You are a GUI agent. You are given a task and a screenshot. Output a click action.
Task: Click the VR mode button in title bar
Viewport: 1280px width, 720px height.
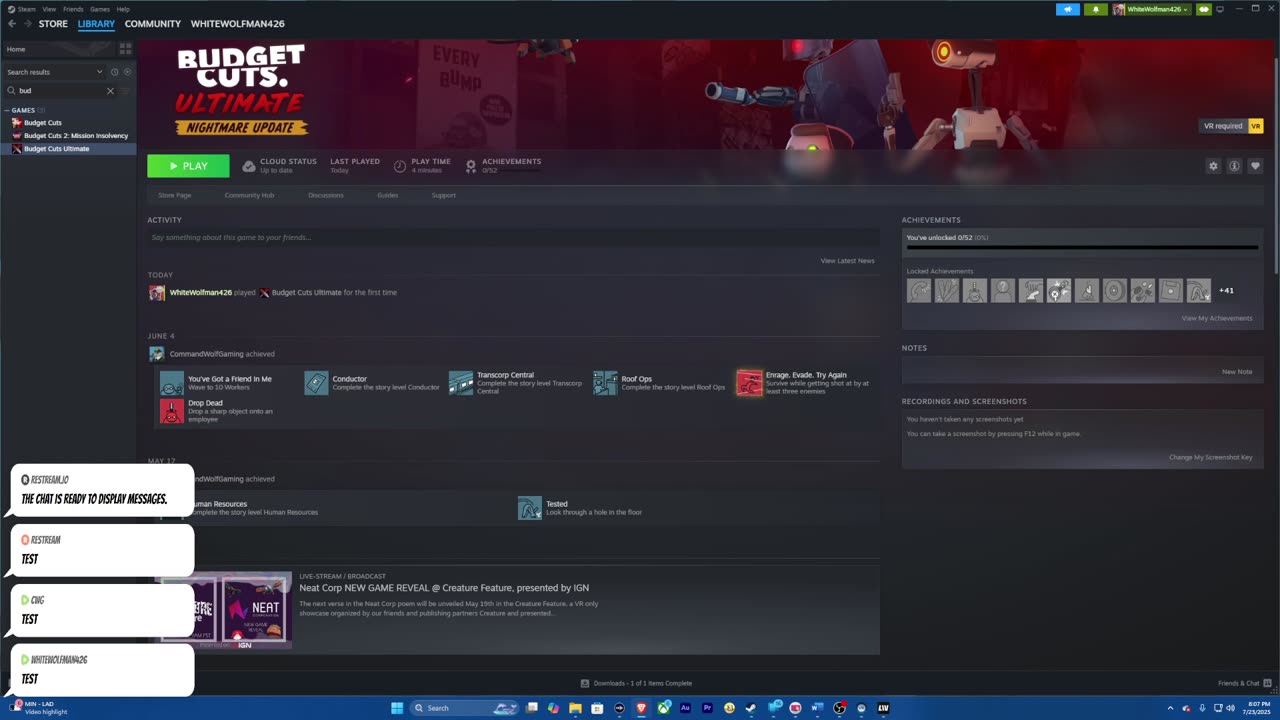(1204, 9)
